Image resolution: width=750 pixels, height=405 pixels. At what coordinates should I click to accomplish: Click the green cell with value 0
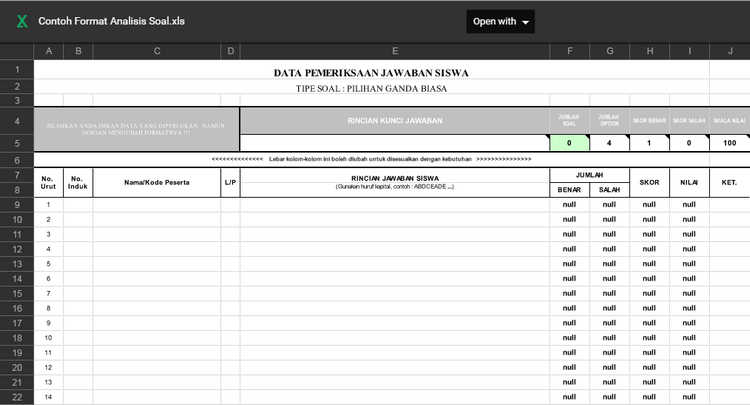570,143
